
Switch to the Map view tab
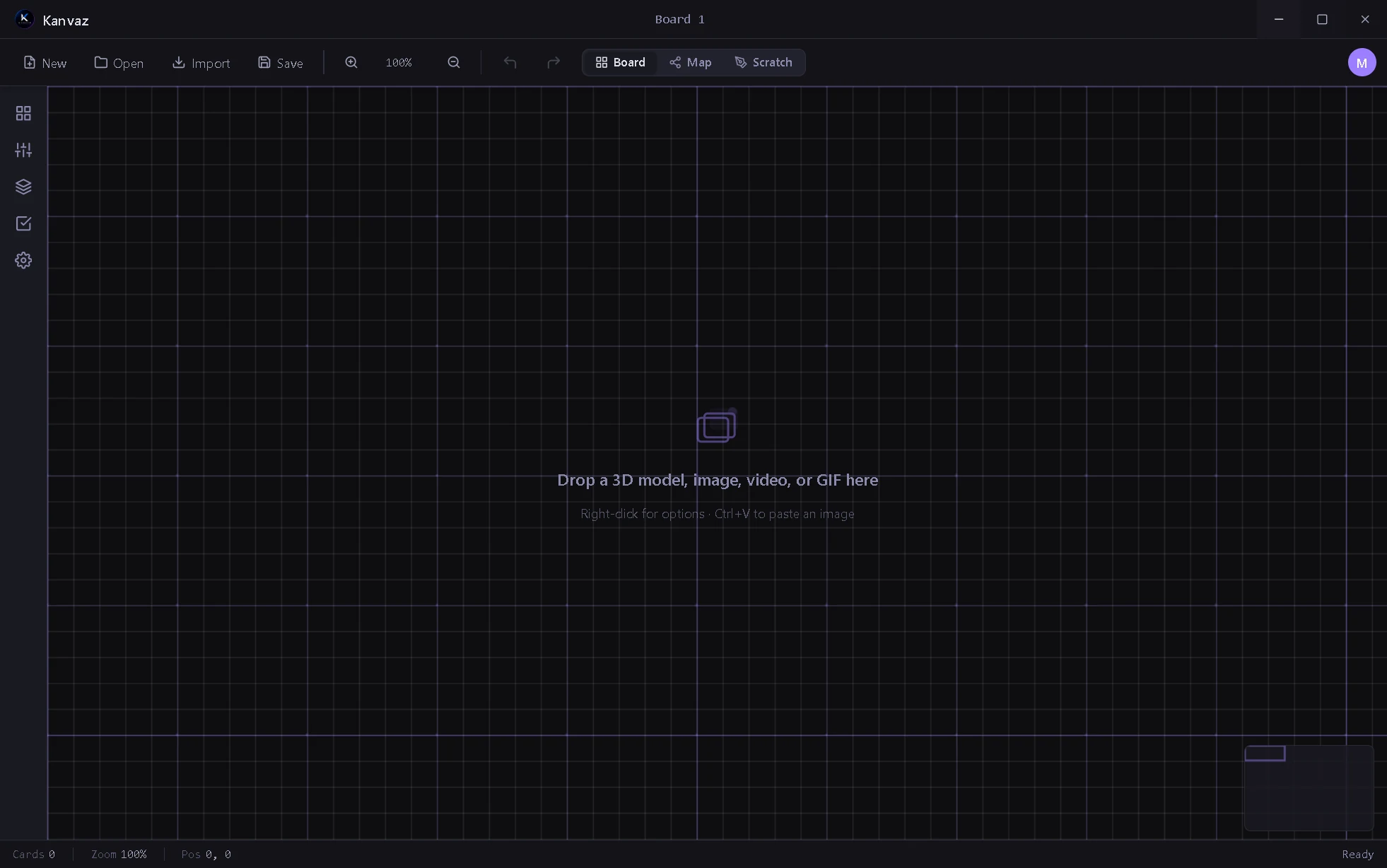tap(690, 62)
